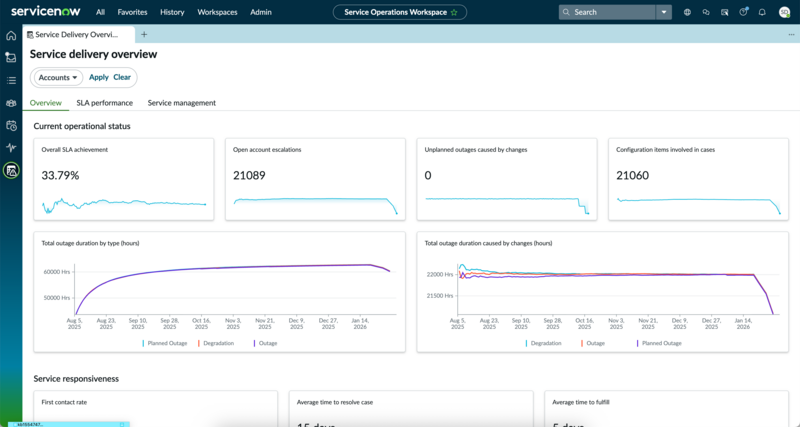
Task: Click the Apply filter button
Action: (x=98, y=77)
